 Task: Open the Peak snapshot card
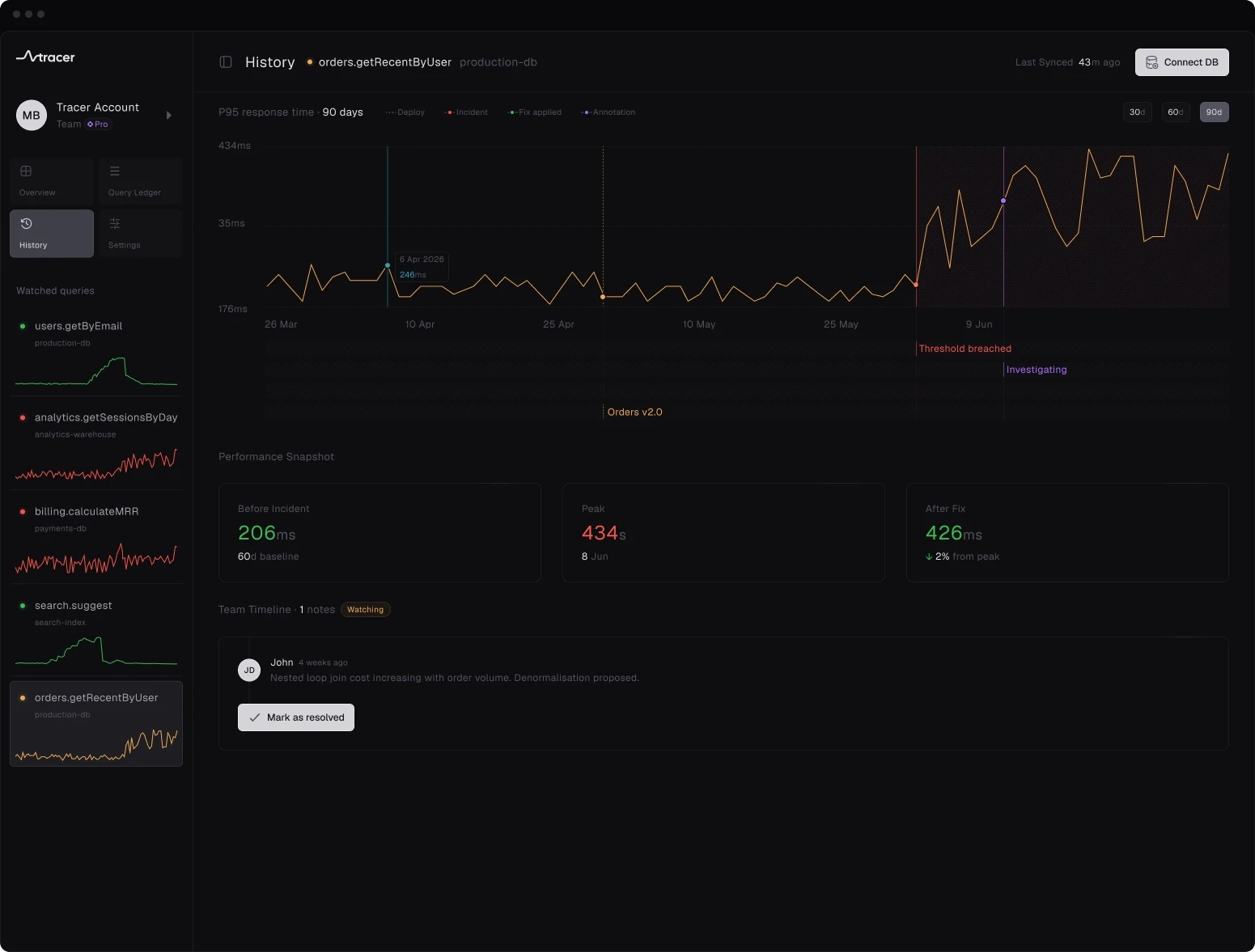[x=723, y=532]
